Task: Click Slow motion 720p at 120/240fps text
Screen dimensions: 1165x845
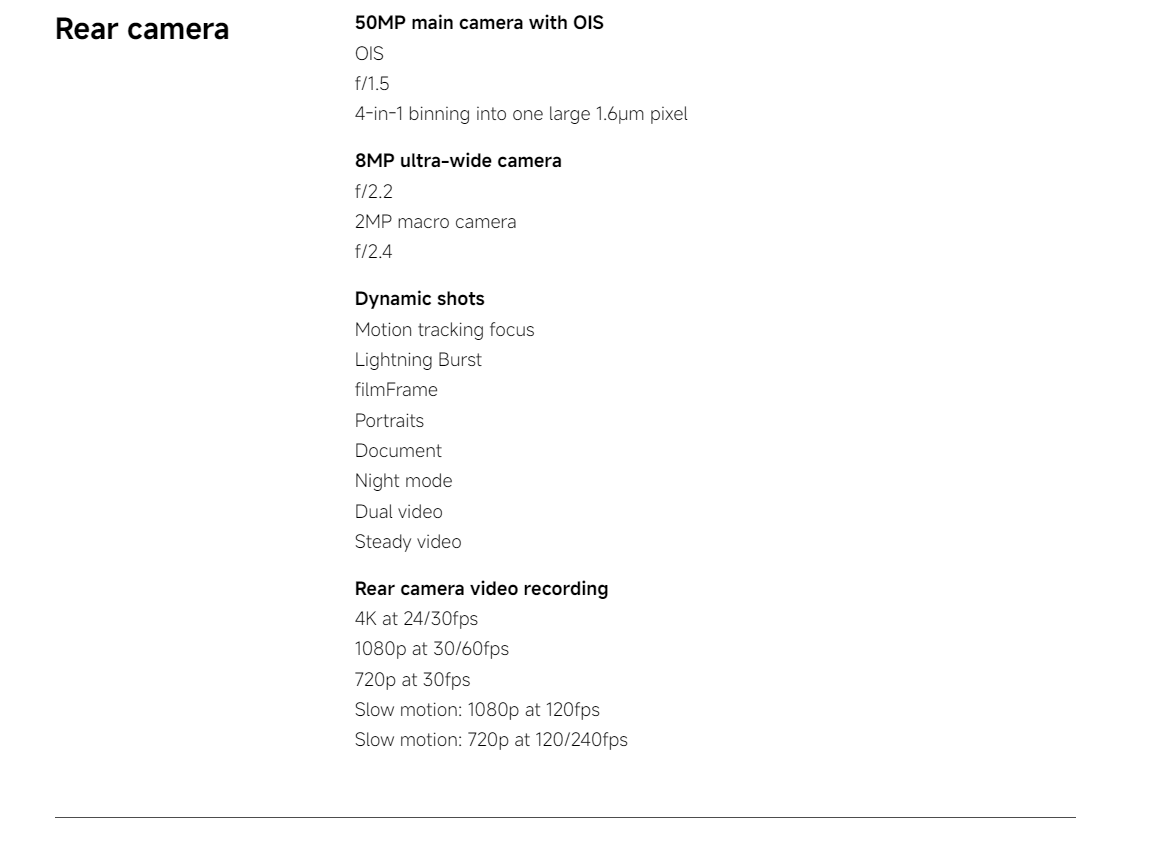Action: pos(491,740)
